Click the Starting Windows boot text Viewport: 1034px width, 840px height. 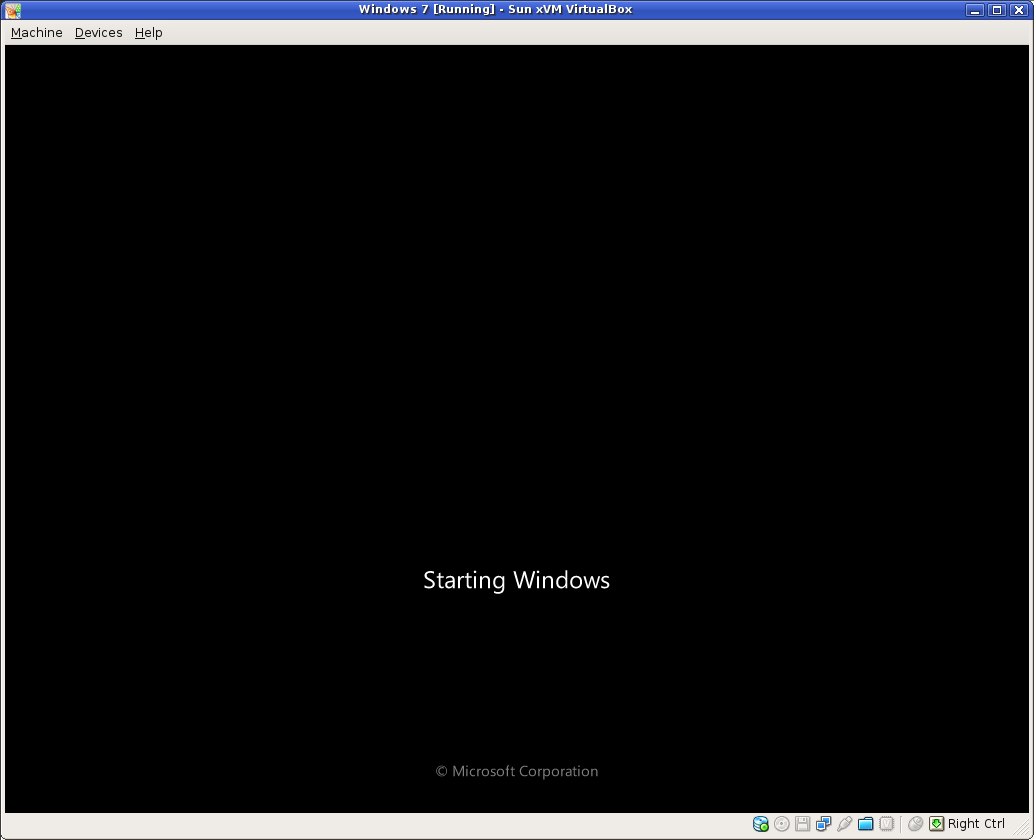point(516,580)
